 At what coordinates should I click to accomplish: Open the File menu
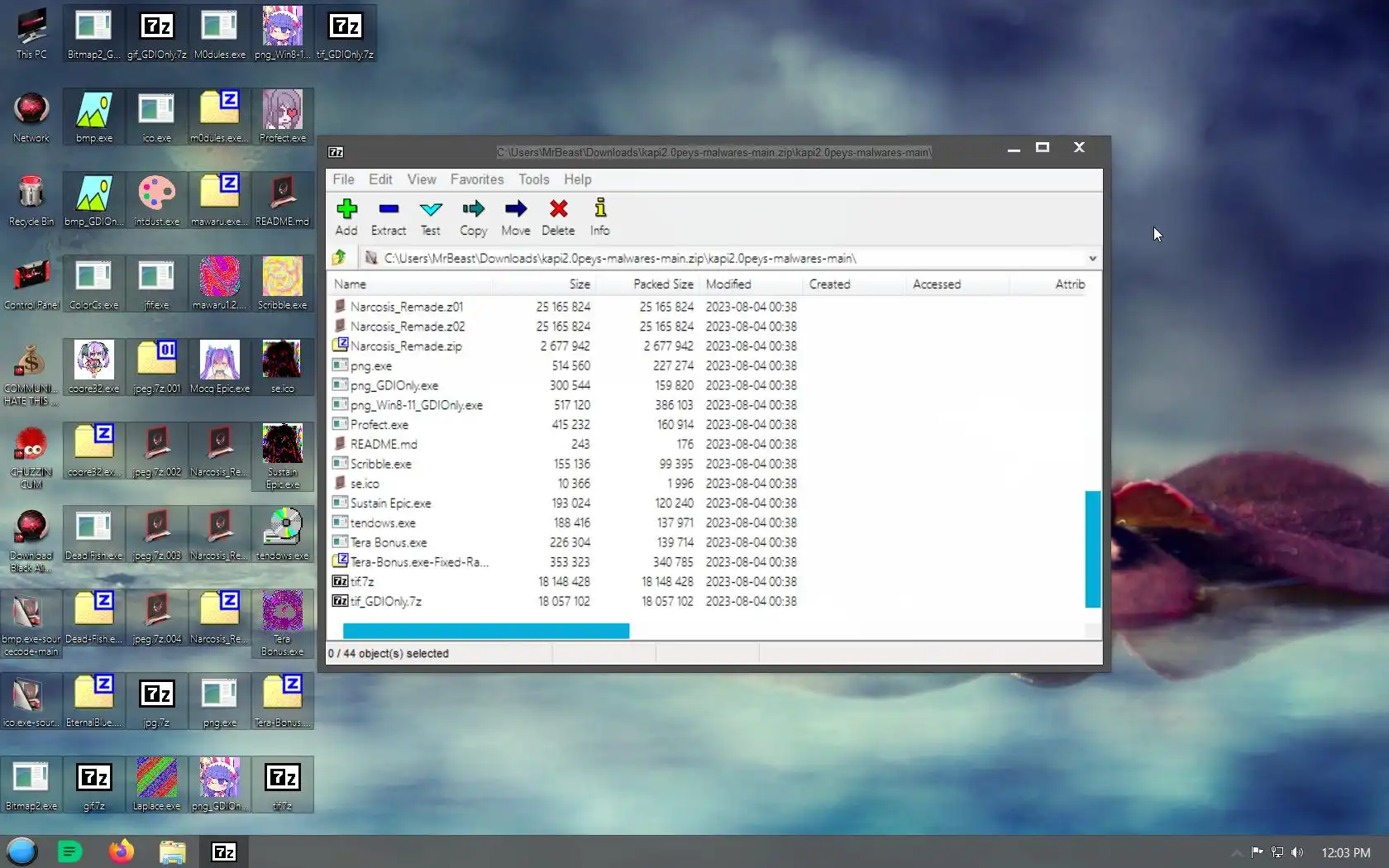coord(343,179)
